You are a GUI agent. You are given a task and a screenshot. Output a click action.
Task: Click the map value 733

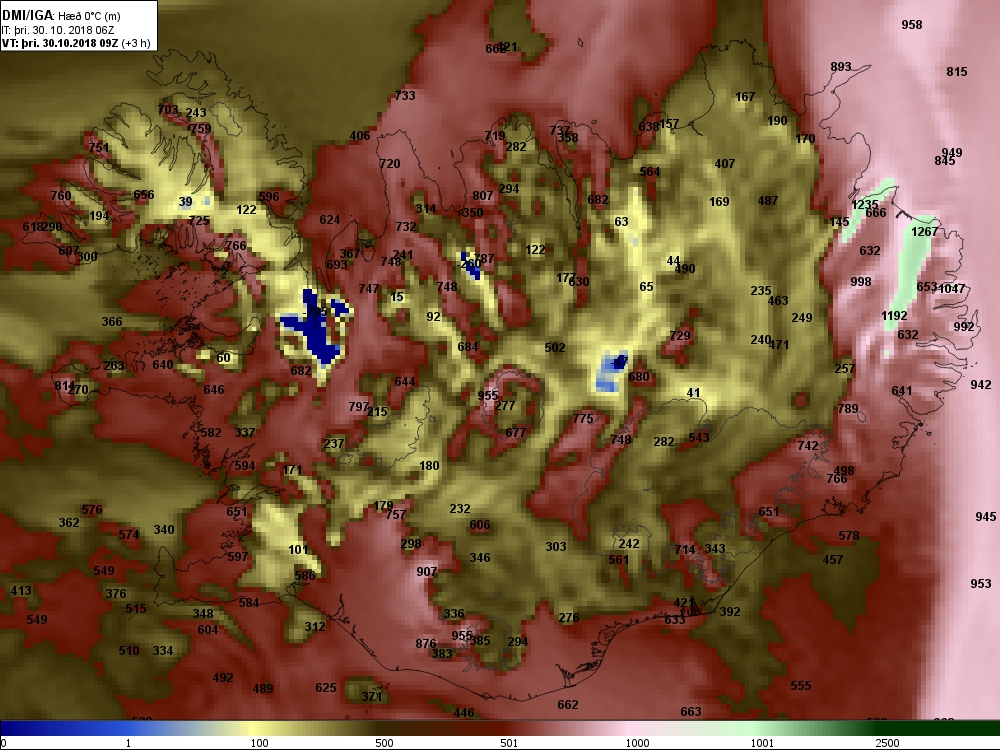405,95
